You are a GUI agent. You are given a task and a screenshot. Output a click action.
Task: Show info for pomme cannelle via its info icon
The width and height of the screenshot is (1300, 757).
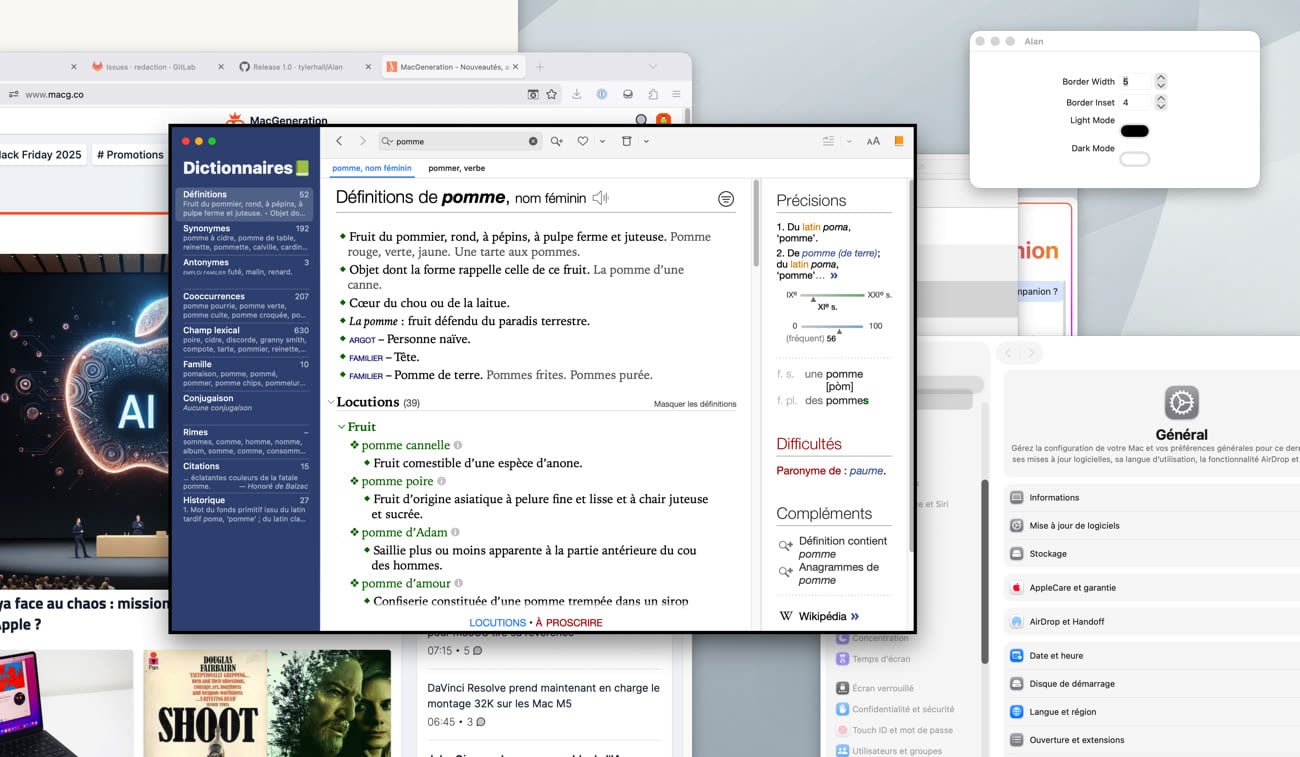click(458, 446)
